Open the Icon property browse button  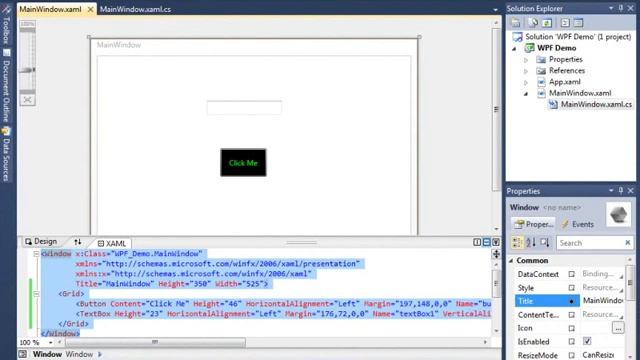click(x=618, y=328)
